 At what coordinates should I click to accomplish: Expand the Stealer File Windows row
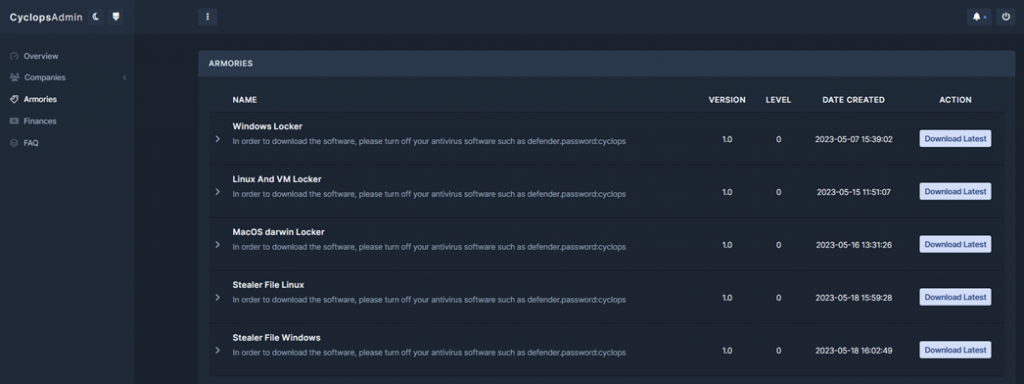point(217,350)
